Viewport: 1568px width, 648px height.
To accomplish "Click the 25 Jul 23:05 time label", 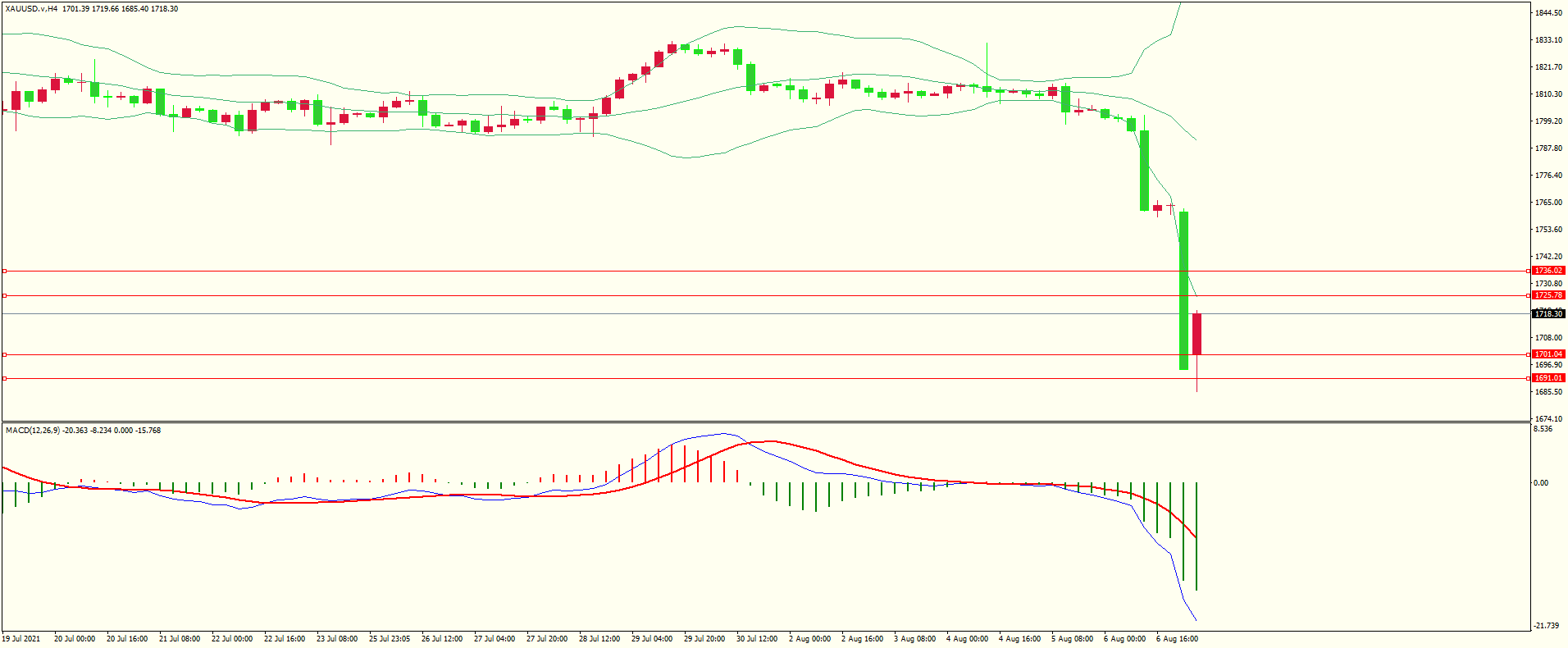I will pyautogui.click(x=390, y=639).
